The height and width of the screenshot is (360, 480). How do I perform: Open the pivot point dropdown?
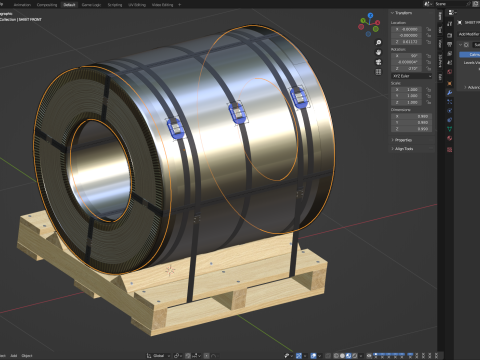click(178, 356)
